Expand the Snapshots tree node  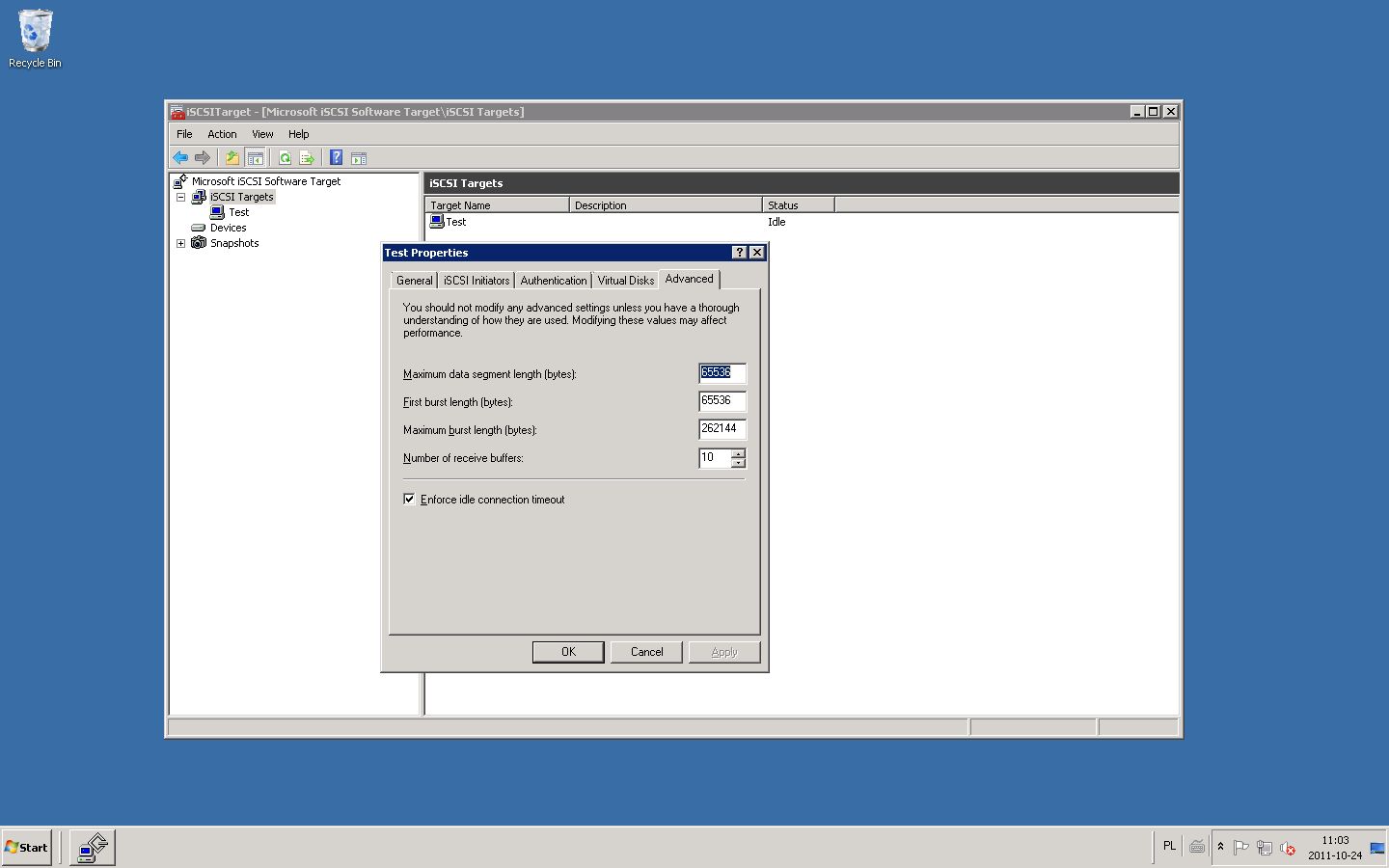[180, 243]
